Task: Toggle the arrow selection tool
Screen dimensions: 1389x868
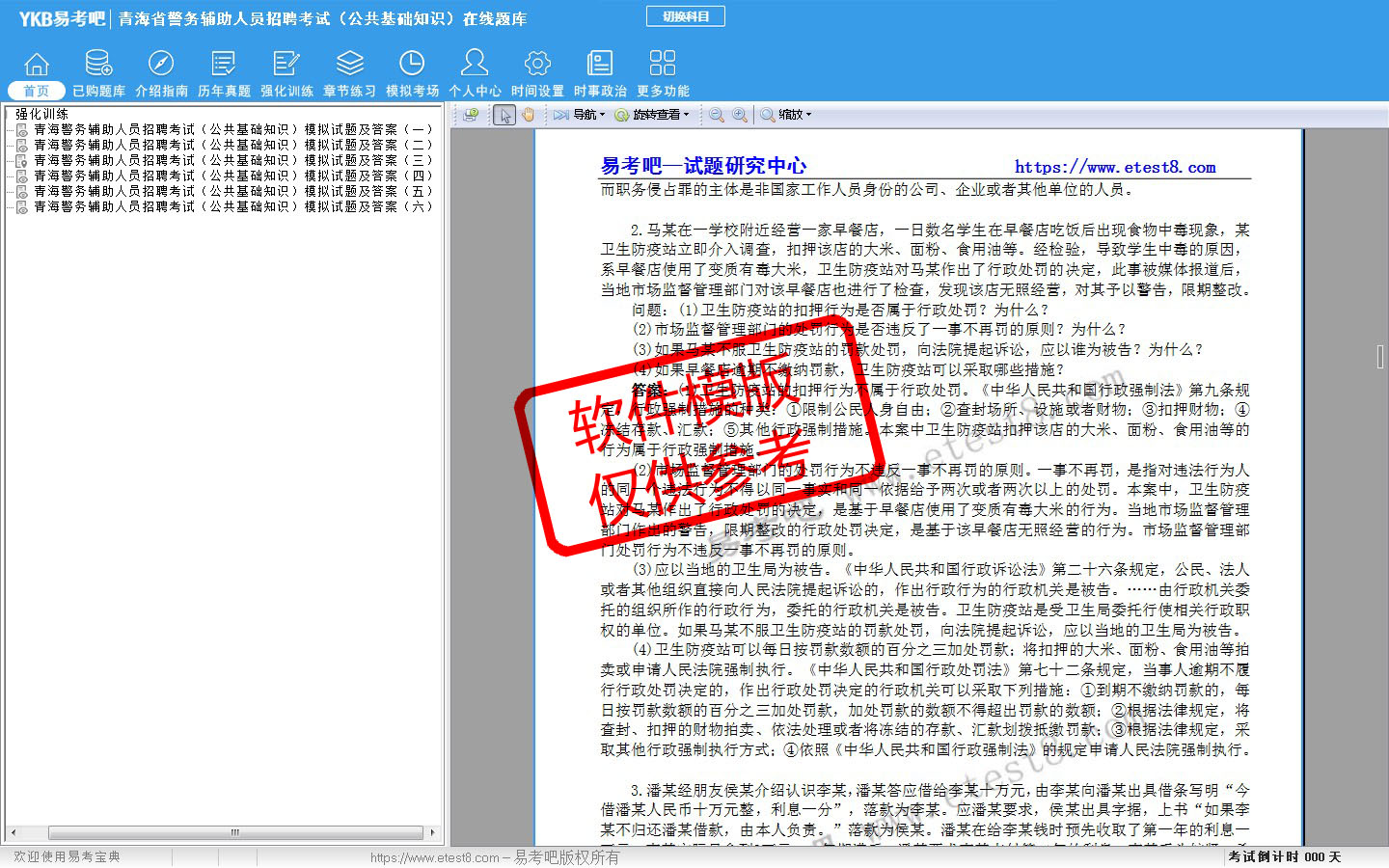Action: pos(504,115)
